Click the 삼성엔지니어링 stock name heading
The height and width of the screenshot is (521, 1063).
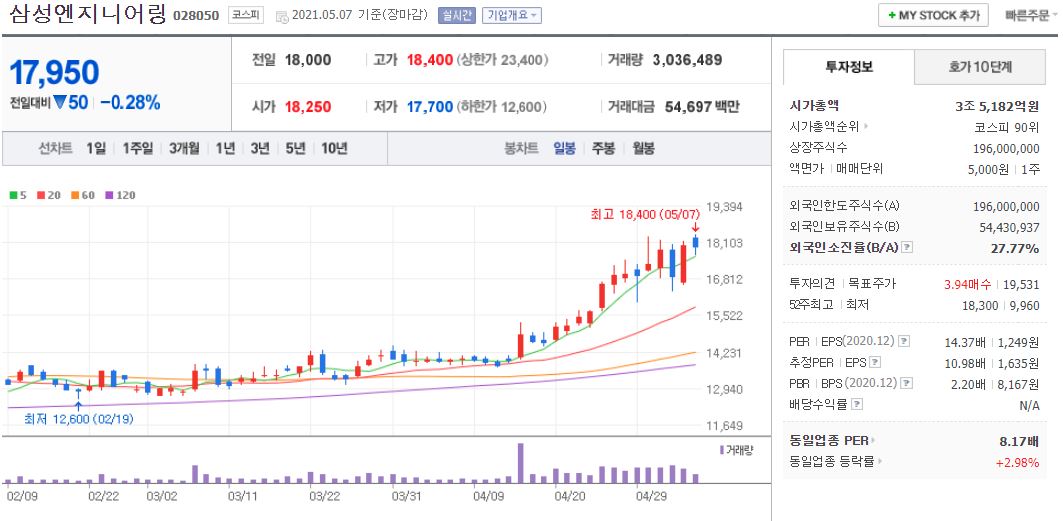pyautogui.click(x=87, y=14)
